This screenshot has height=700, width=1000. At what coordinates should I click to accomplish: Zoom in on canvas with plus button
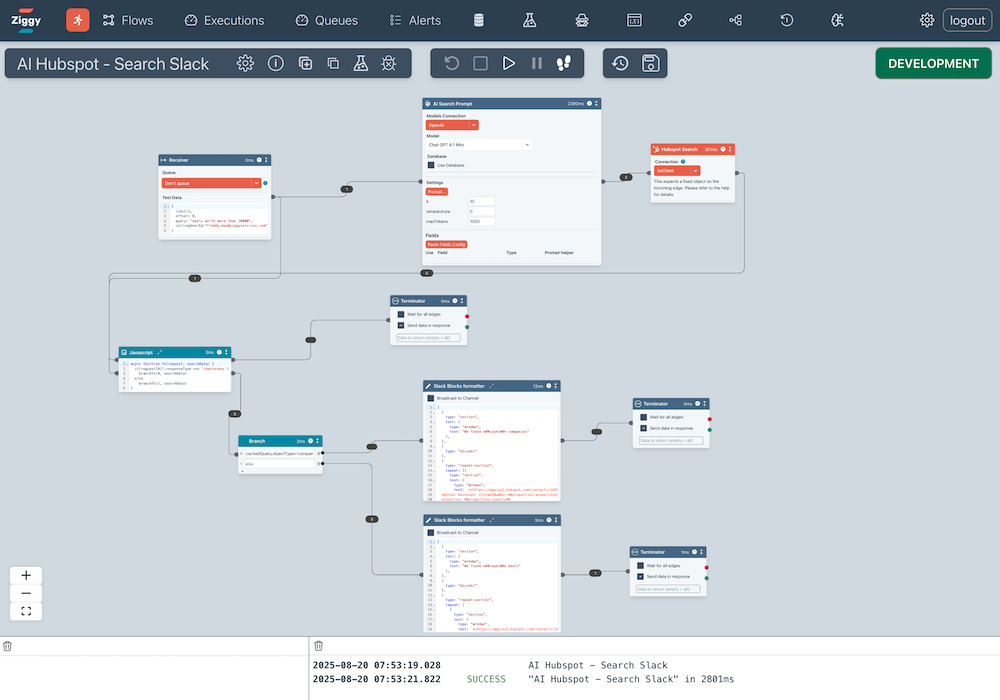pos(26,575)
